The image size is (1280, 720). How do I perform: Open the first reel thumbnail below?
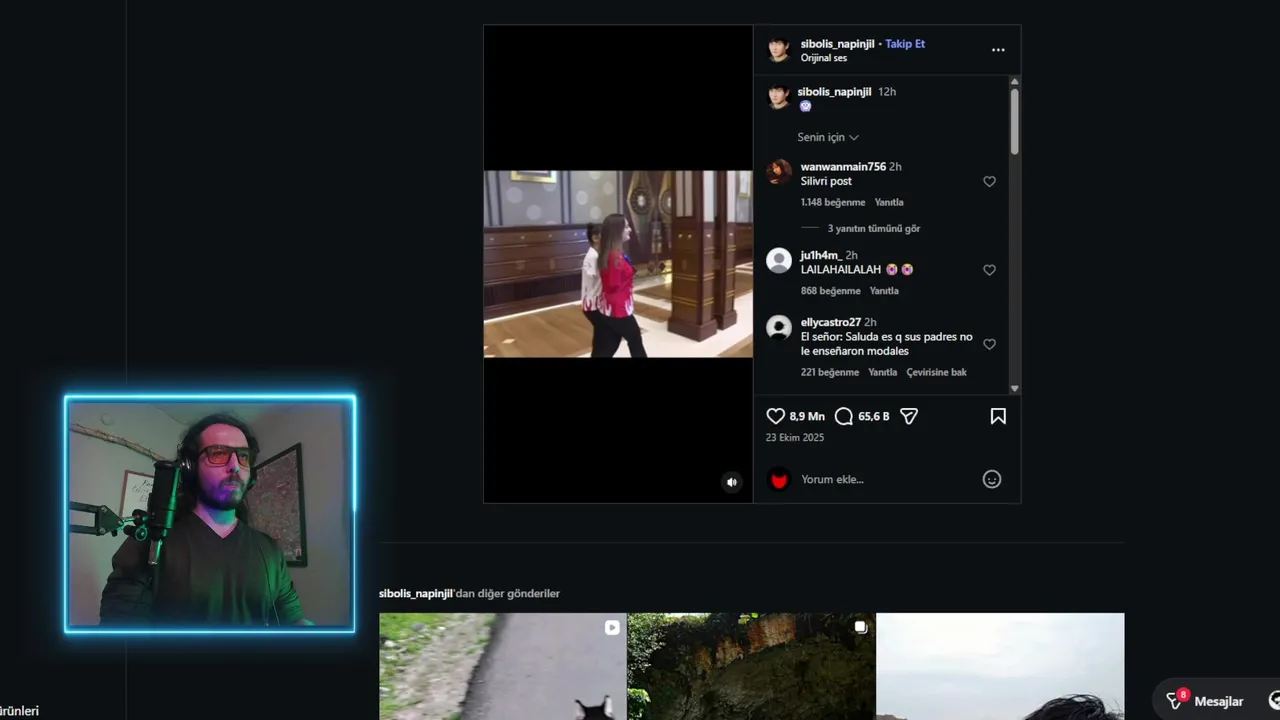pos(503,666)
